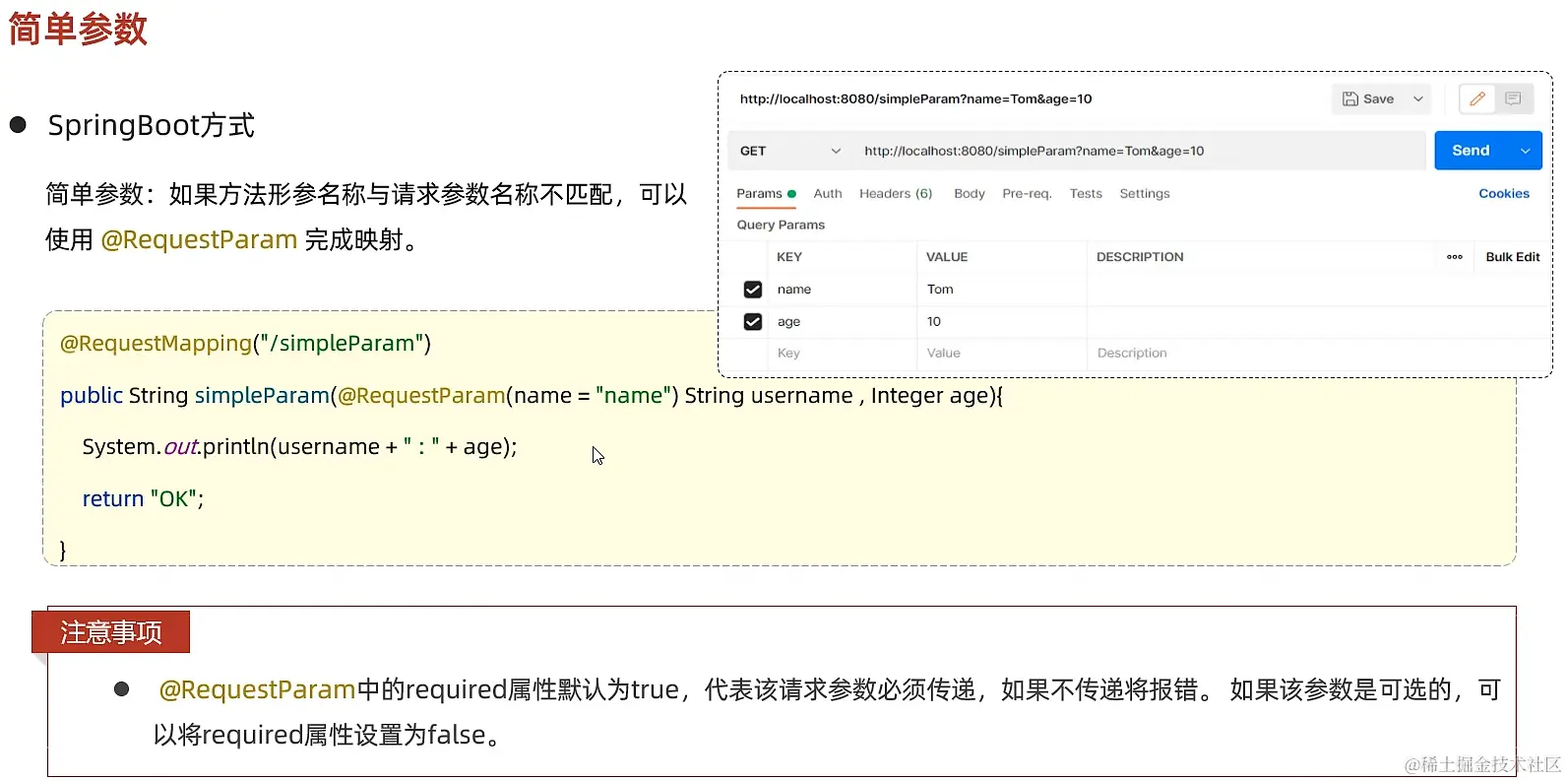
Task: Click the 'return "OK";' code line
Action: click(x=143, y=499)
